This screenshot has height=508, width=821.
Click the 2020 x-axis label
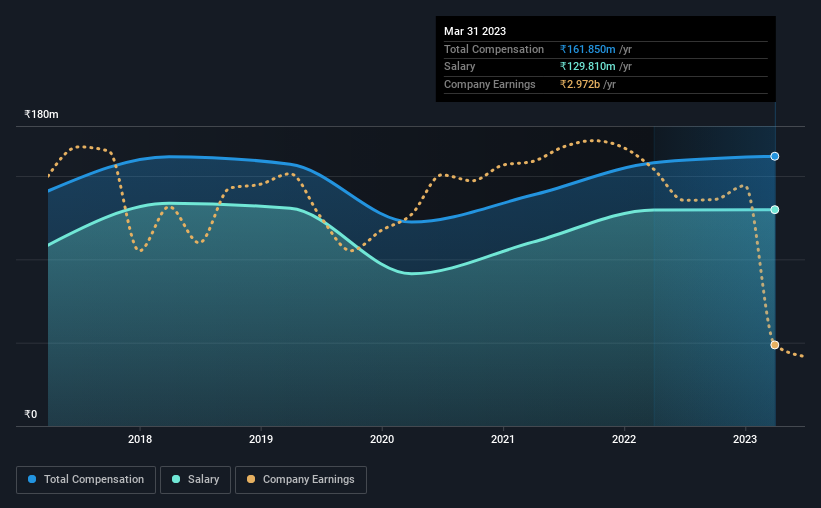coord(382,439)
